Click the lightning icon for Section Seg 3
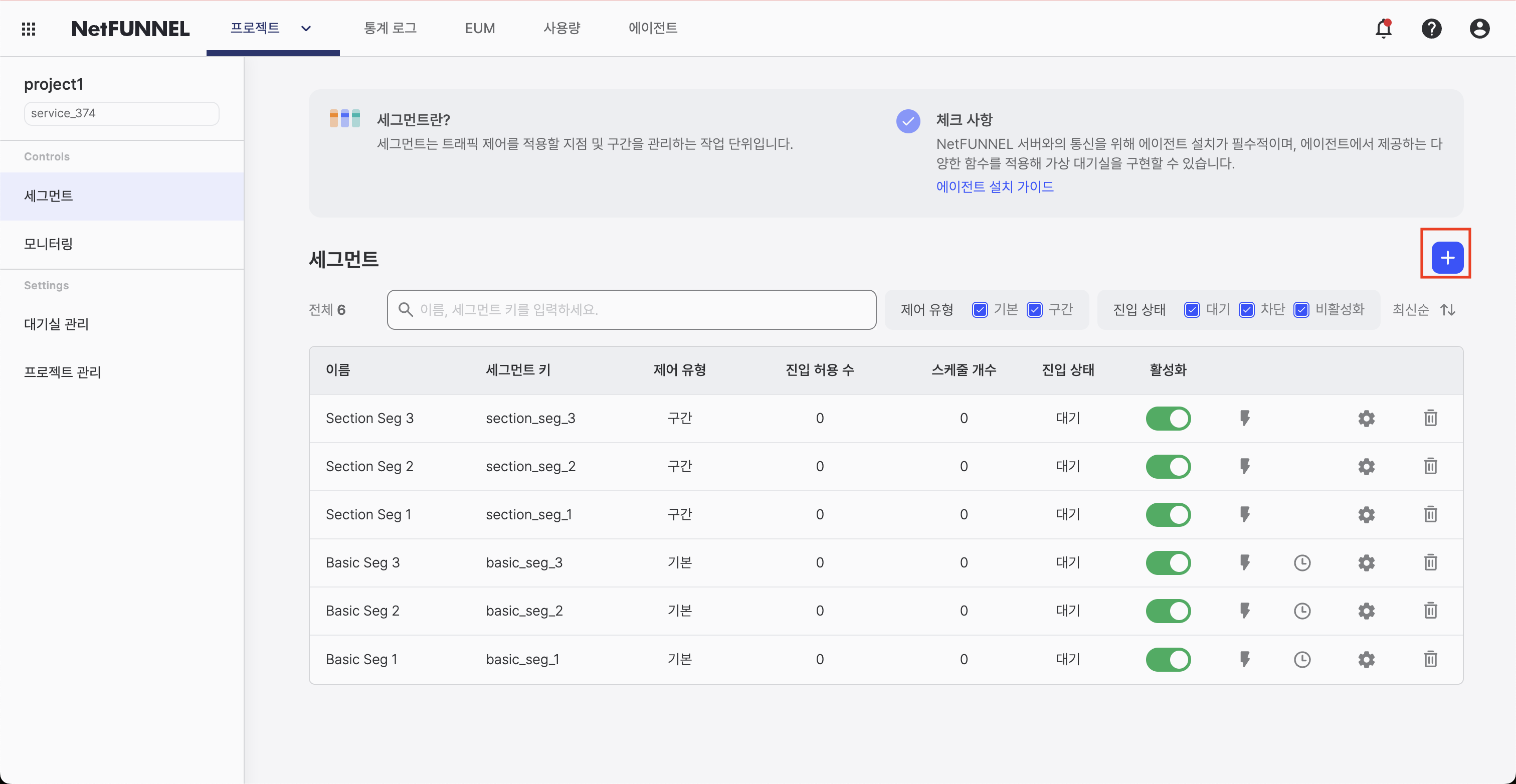Screen dimensions: 1516x784 click(x=1245, y=419)
